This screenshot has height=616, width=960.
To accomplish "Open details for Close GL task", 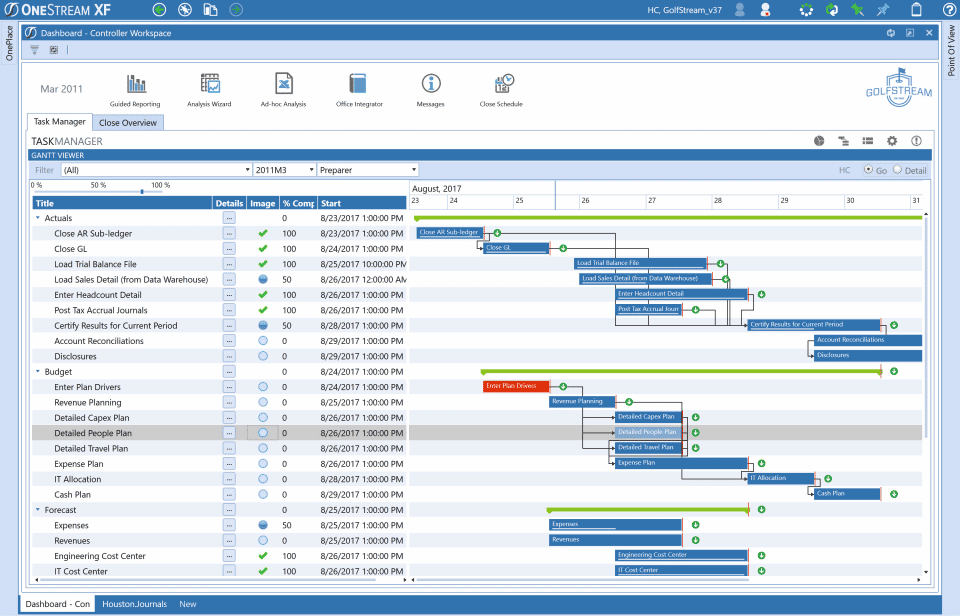I will coord(228,248).
